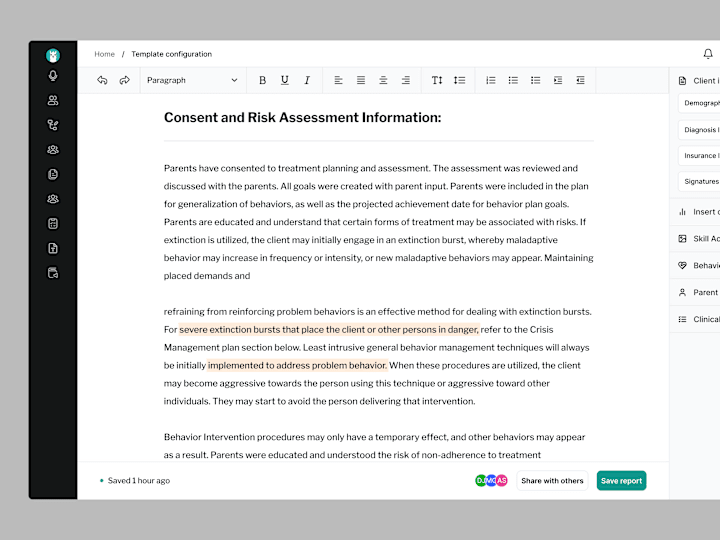The width and height of the screenshot is (720, 540).
Task: Open the Paragraph style dropdown
Action: (192, 80)
